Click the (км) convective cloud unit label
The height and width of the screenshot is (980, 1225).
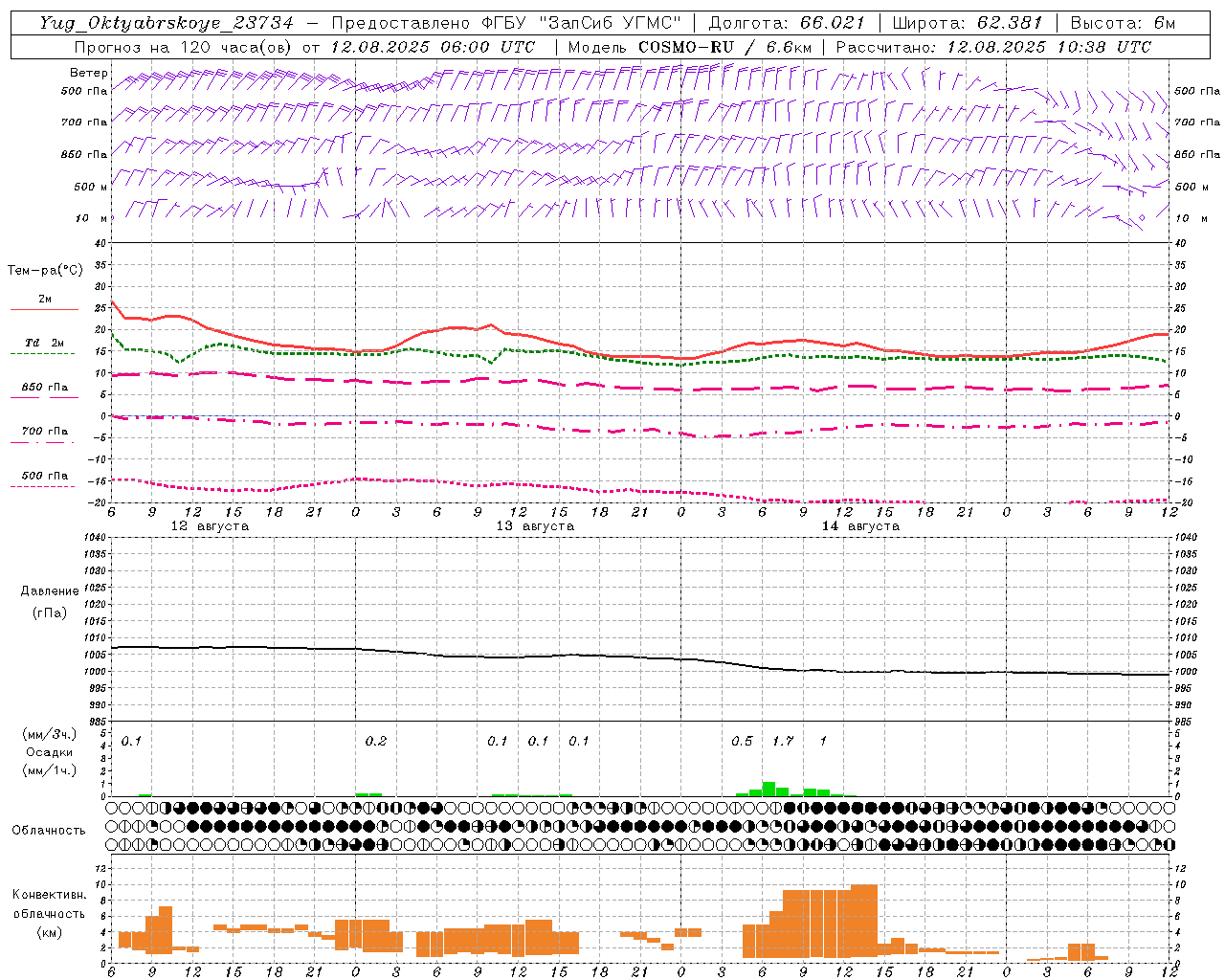coord(49,932)
